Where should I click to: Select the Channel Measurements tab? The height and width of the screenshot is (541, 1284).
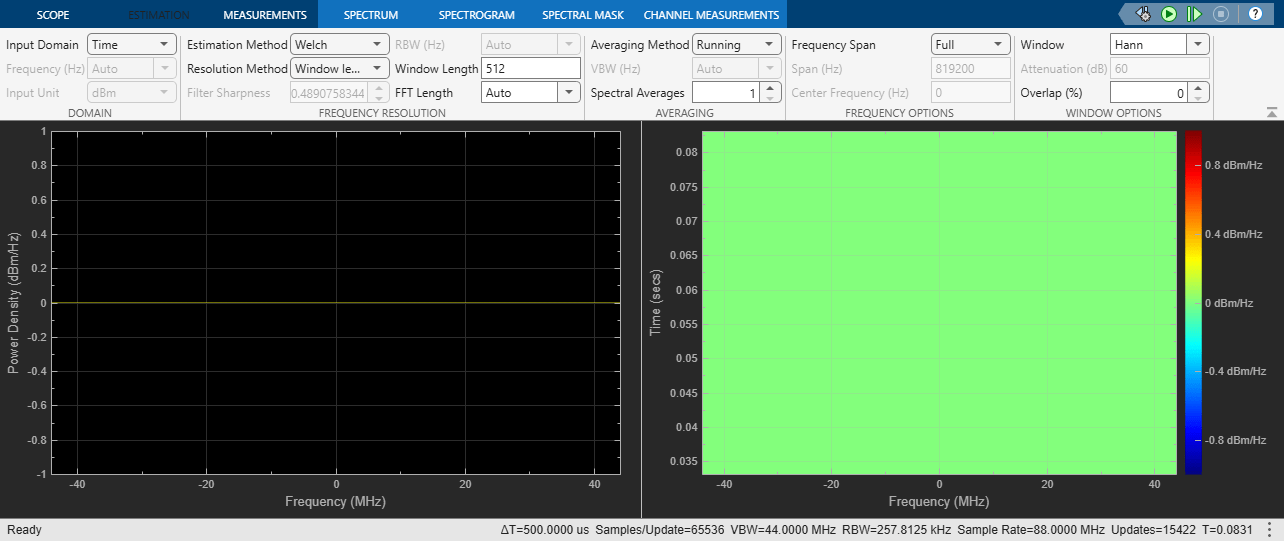(711, 15)
